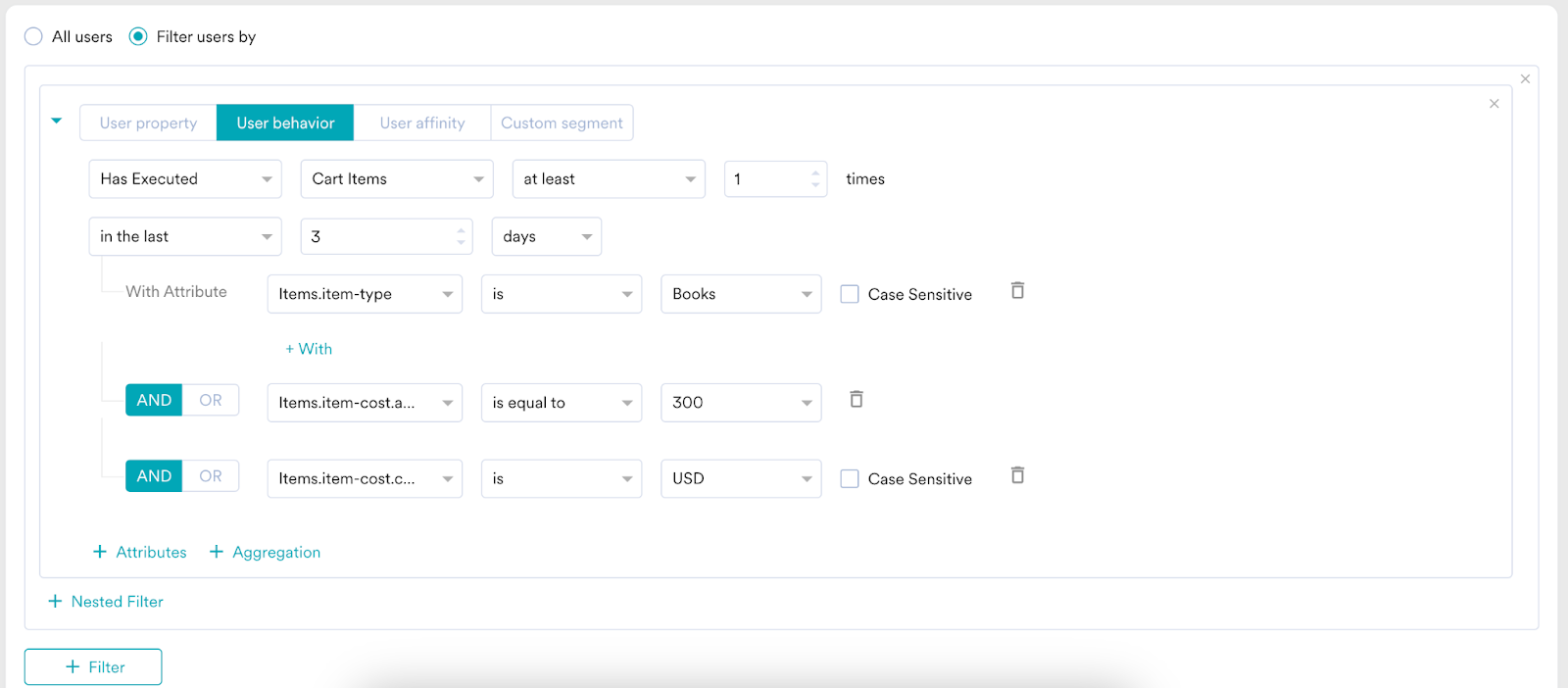Open the Custom segment tab
The width and height of the screenshot is (1568, 688).
562,123
